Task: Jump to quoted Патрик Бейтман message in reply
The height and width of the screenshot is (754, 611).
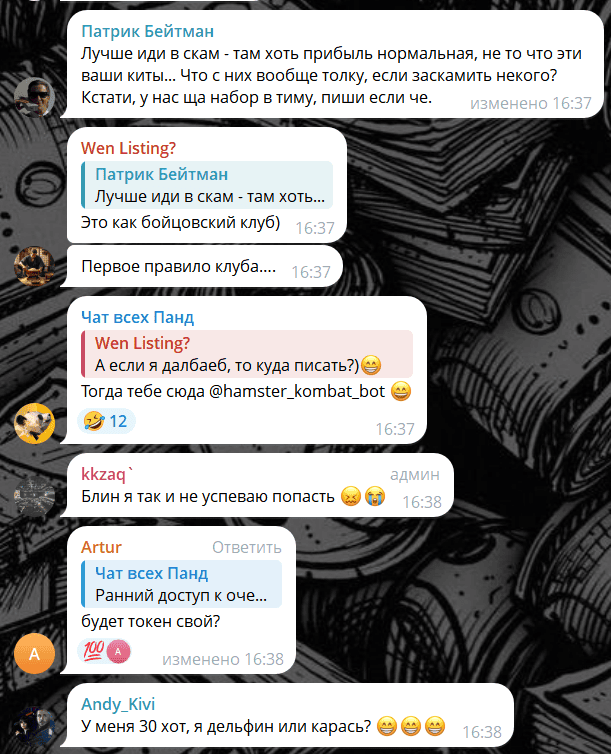Action: (x=207, y=185)
